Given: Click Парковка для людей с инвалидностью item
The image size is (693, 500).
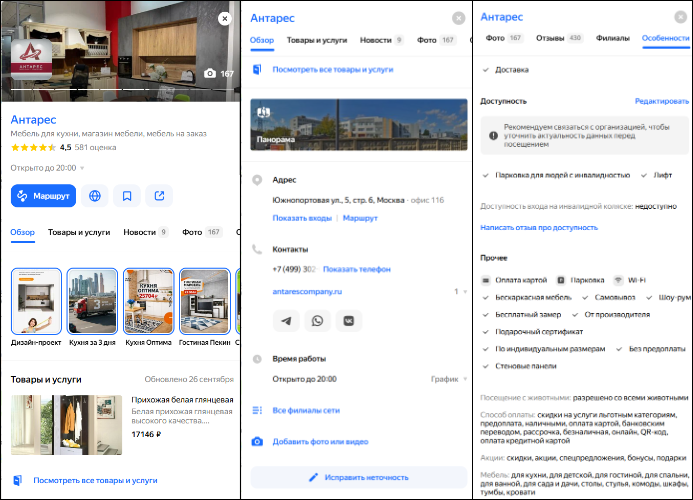Looking at the screenshot, I should point(556,175).
